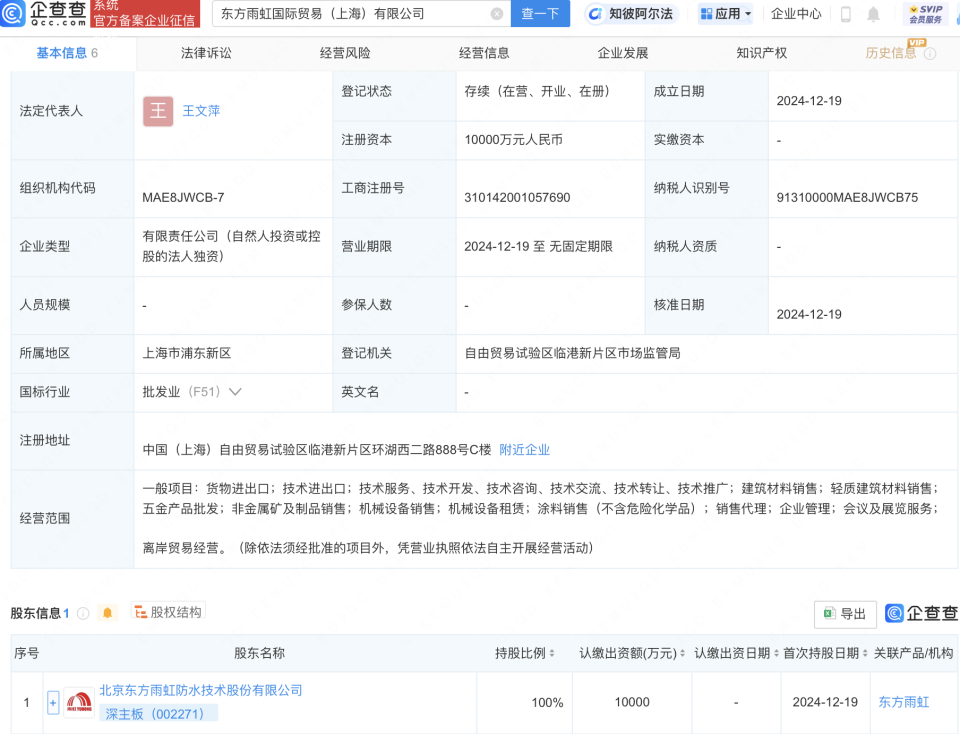Click the info icon beside 历史信息
The width and height of the screenshot is (960, 734).
929,54
